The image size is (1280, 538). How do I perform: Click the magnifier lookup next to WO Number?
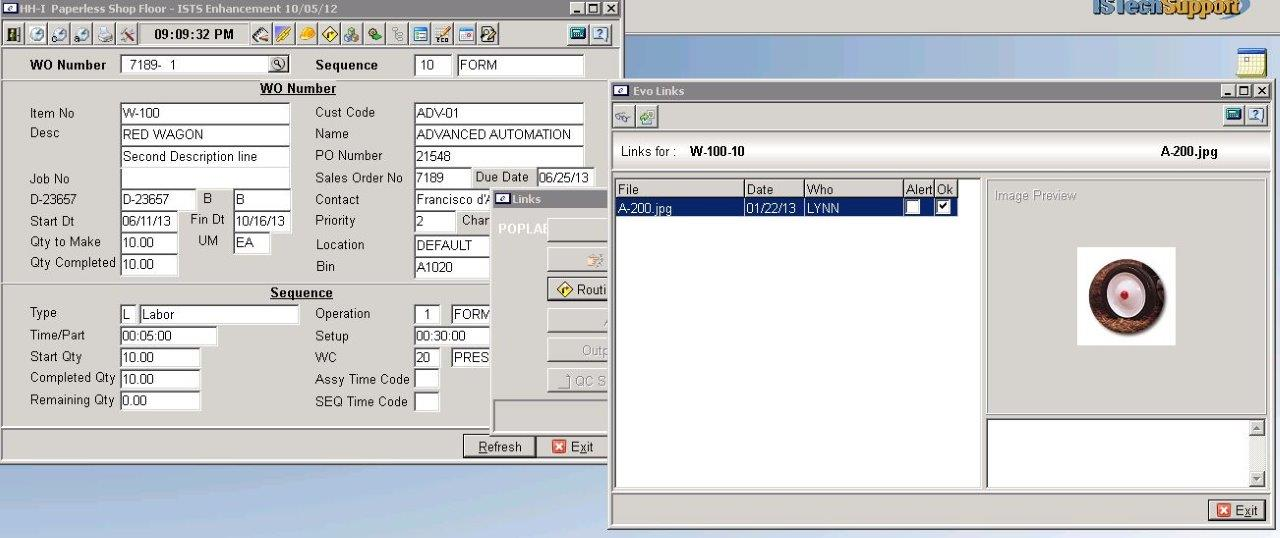(x=278, y=65)
